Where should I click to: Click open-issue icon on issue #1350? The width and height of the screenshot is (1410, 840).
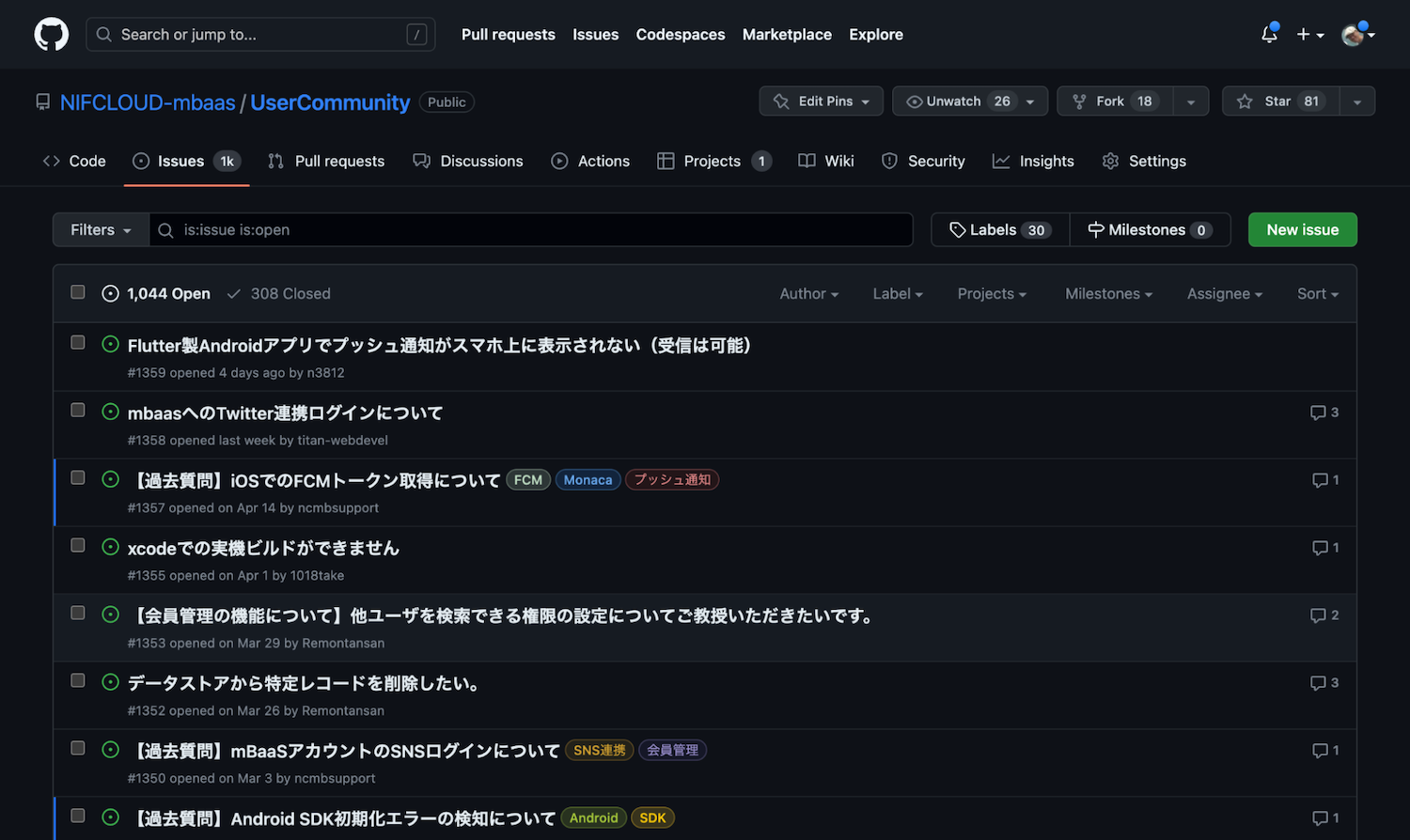110,750
